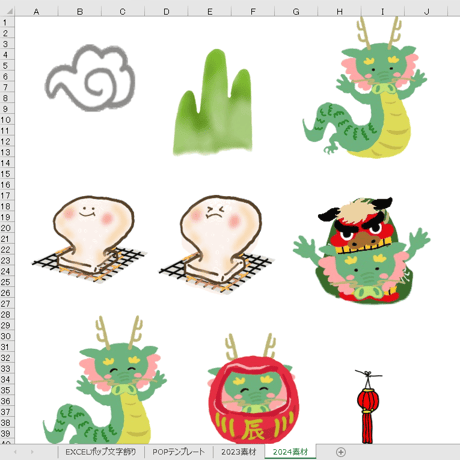Image resolution: width=460 pixels, height=460 pixels.
Task: Select the top-right green dragon illustration
Action: (365, 87)
